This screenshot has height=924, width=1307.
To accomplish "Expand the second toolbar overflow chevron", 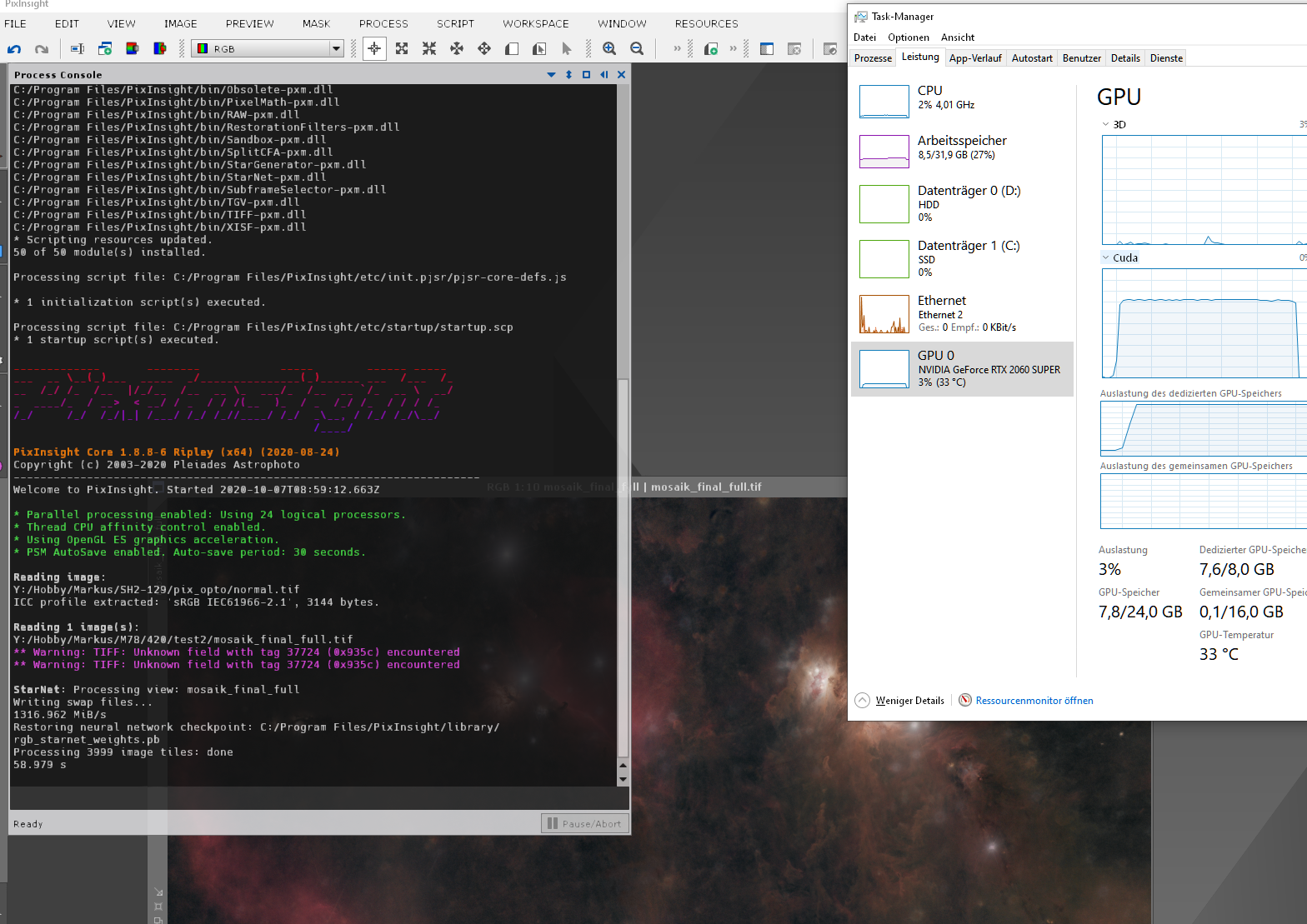I will point(733,48).
